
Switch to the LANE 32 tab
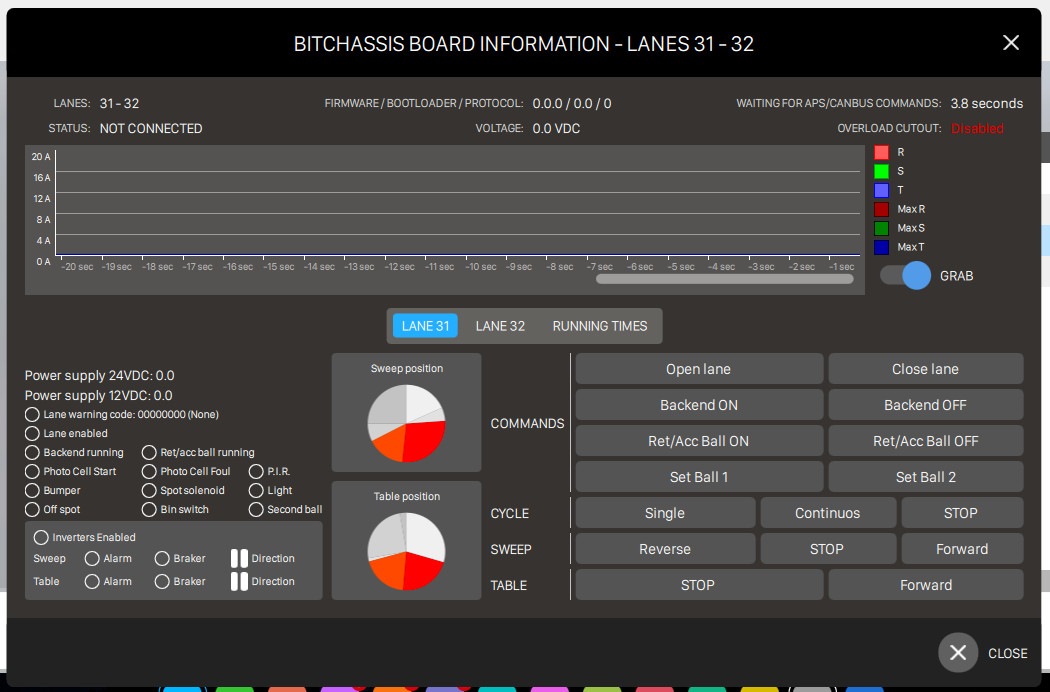[500, 326]
